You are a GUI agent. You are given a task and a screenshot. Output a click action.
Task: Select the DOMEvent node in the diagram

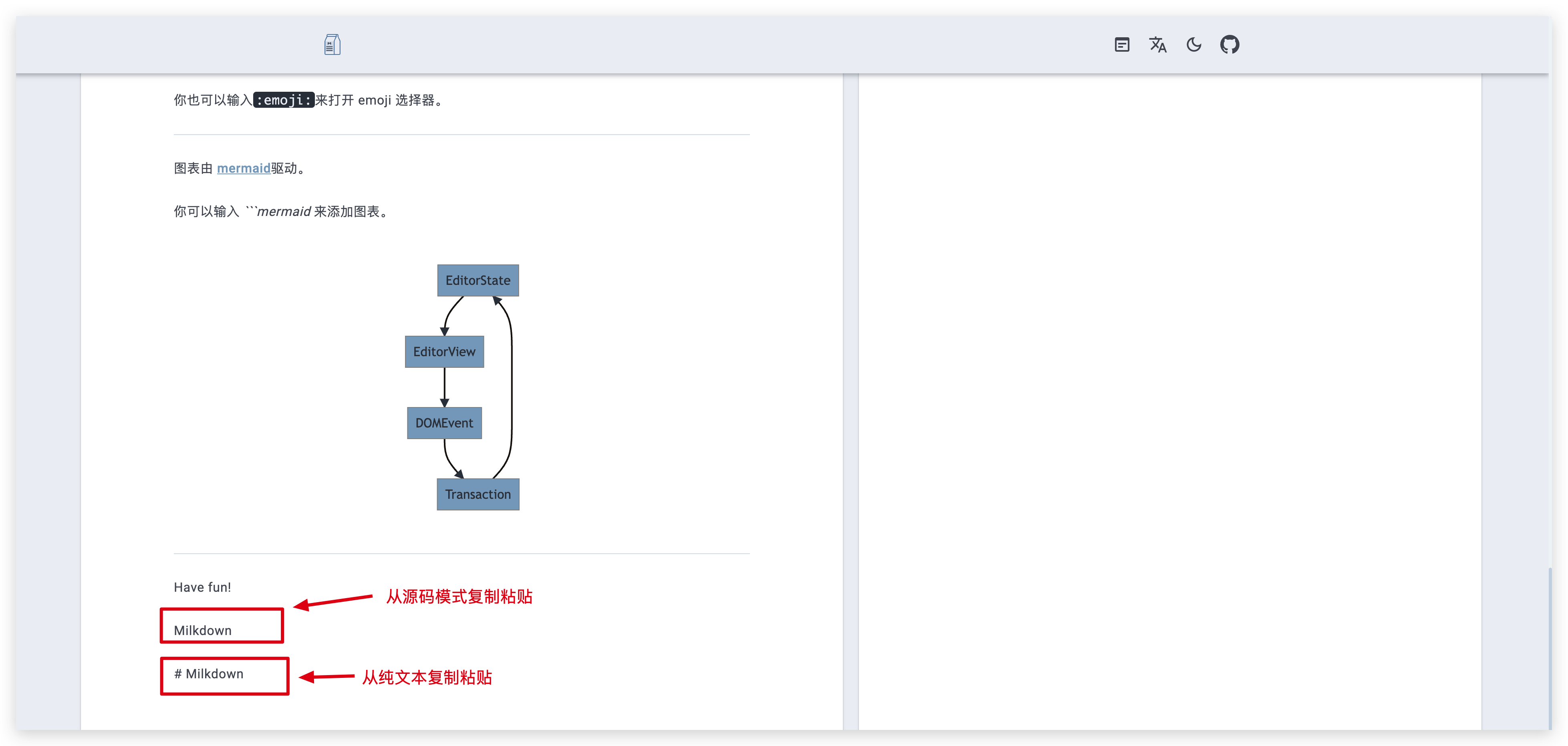(x=444, y=423)
